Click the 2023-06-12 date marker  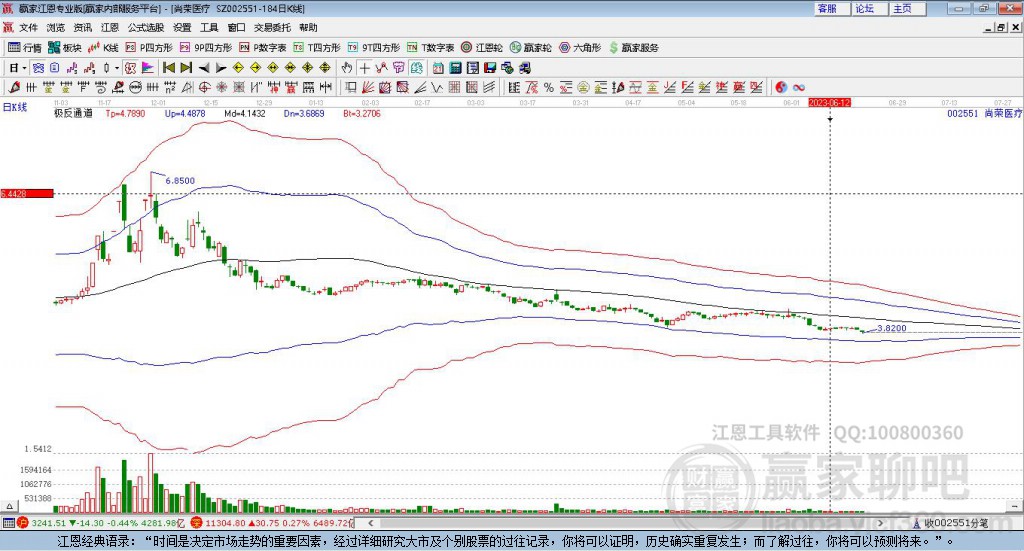tap(829, 103)
